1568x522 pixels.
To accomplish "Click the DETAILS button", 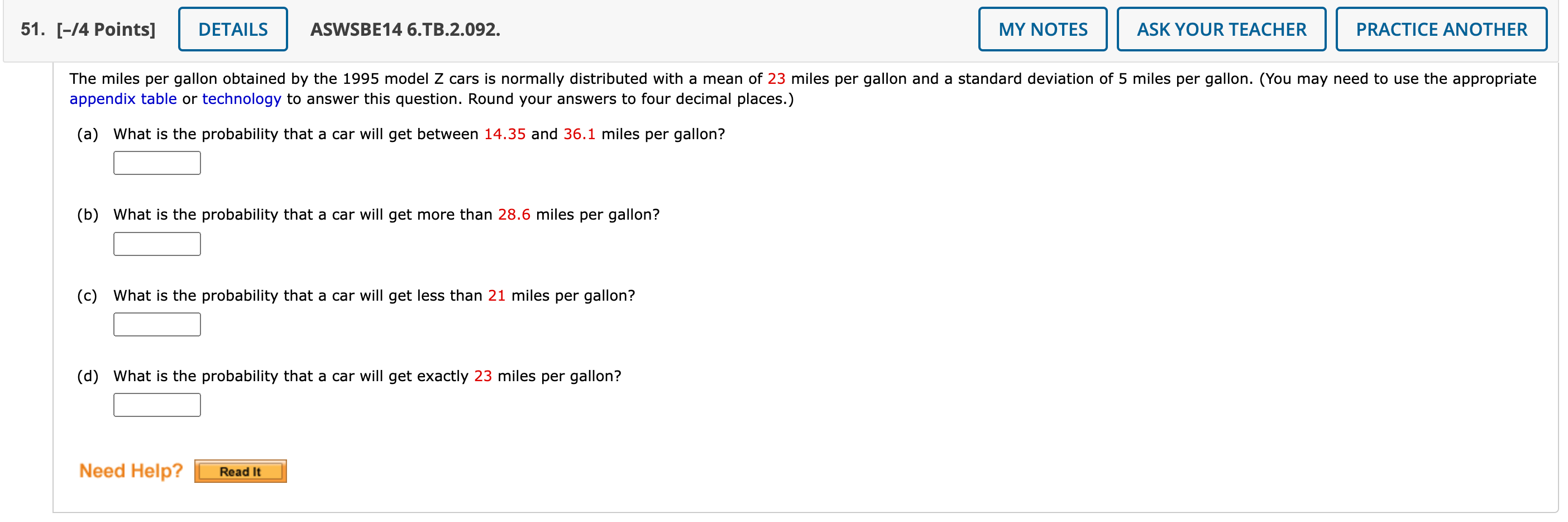I will pyautogui.click(x=232, y=28).
